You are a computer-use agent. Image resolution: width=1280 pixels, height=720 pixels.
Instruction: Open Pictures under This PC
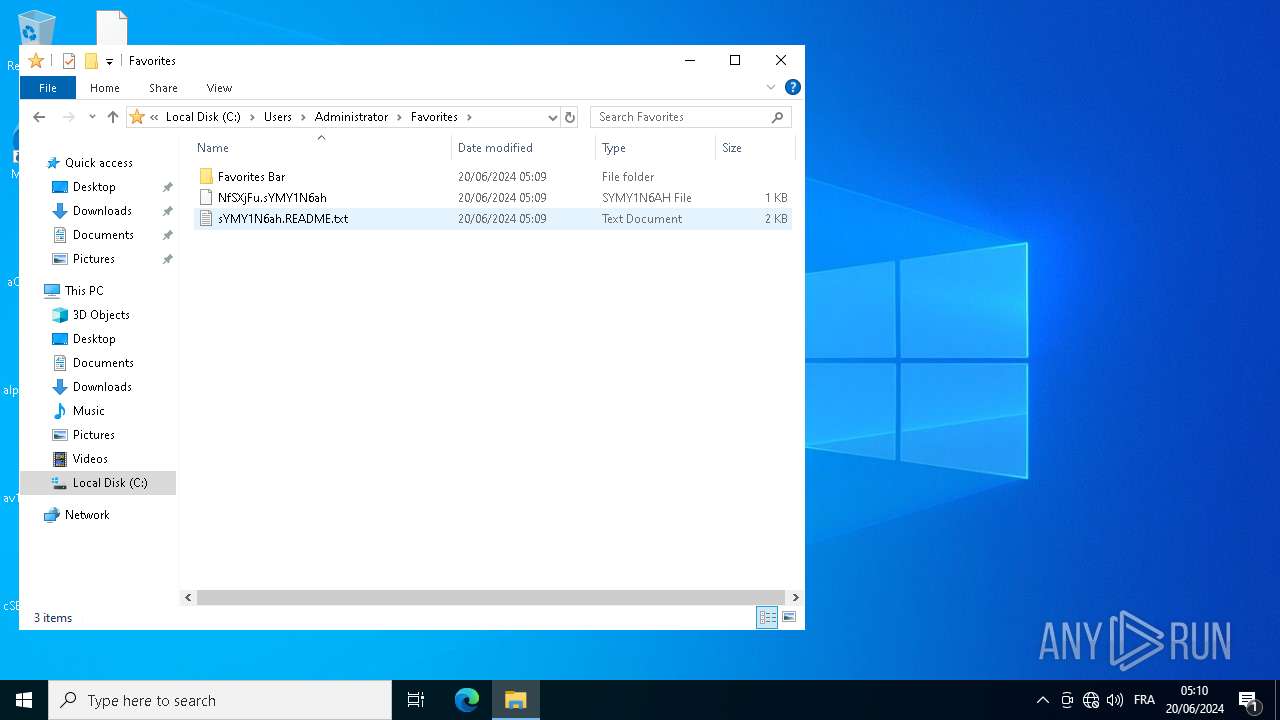coord(94,435)
